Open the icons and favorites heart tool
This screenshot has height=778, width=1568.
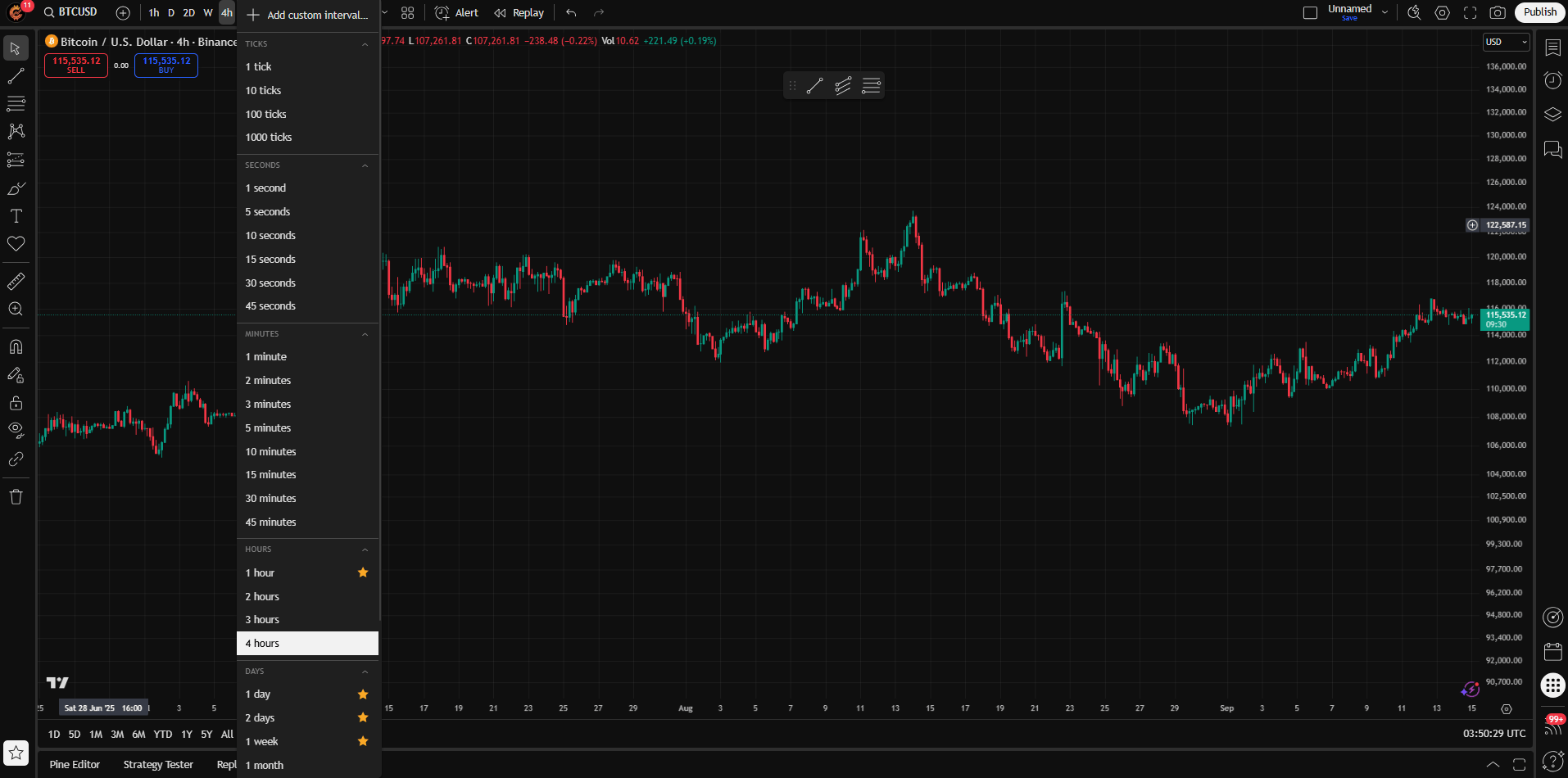(x=16, y=244)
